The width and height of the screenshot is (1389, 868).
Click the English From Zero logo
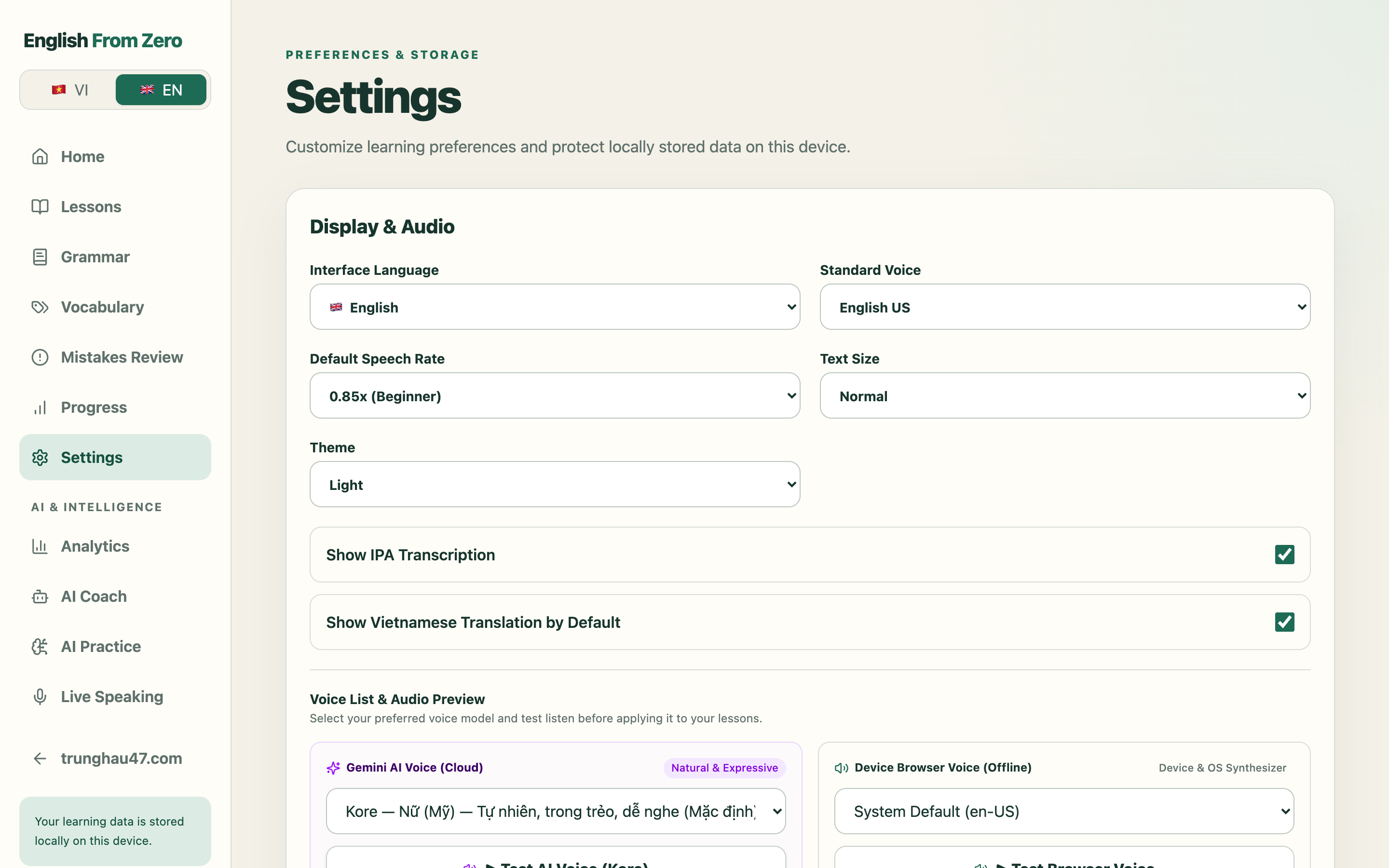click(x=103, y=41)
